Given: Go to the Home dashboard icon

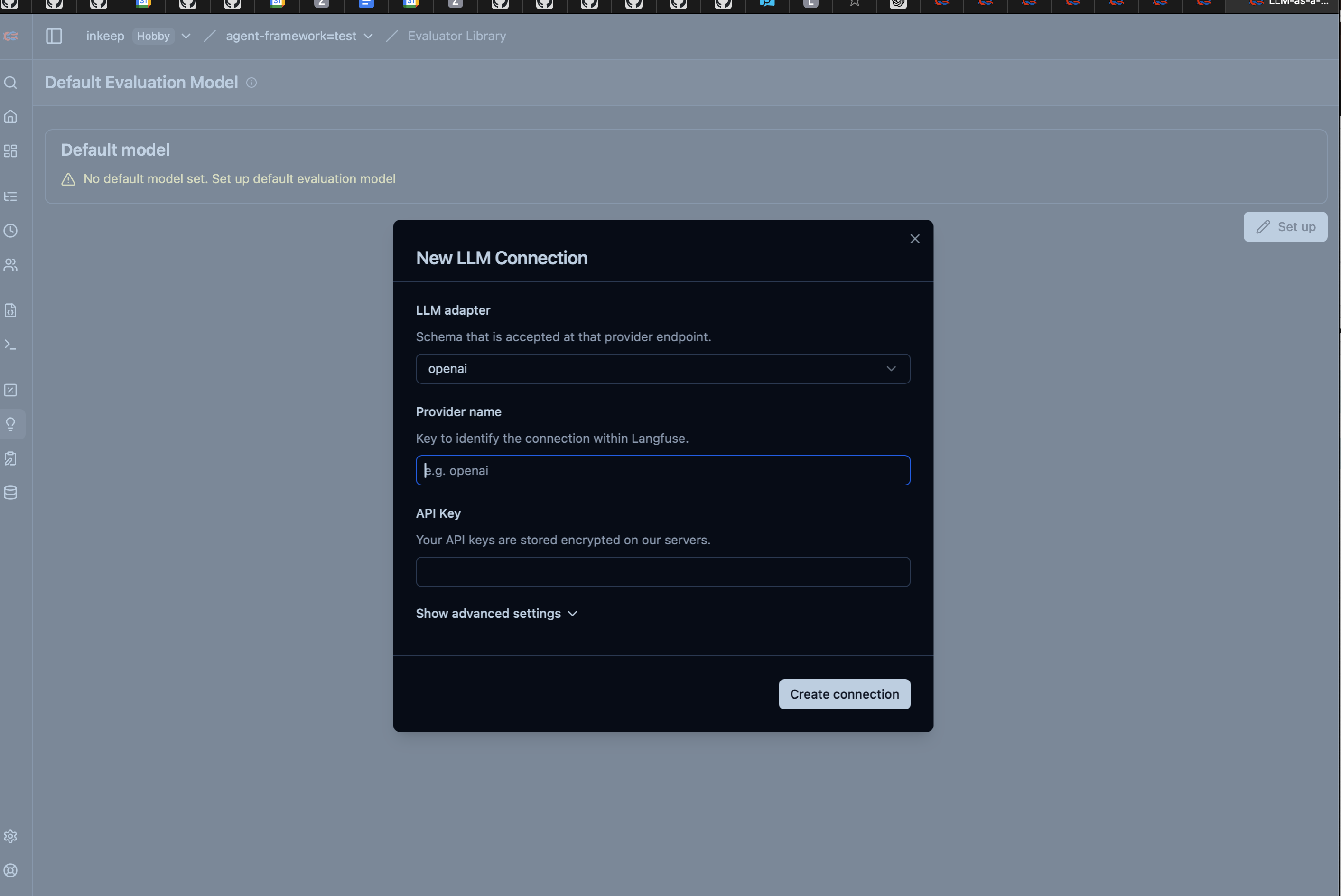Looking at the screenshot, I should (x=10, y=117).
